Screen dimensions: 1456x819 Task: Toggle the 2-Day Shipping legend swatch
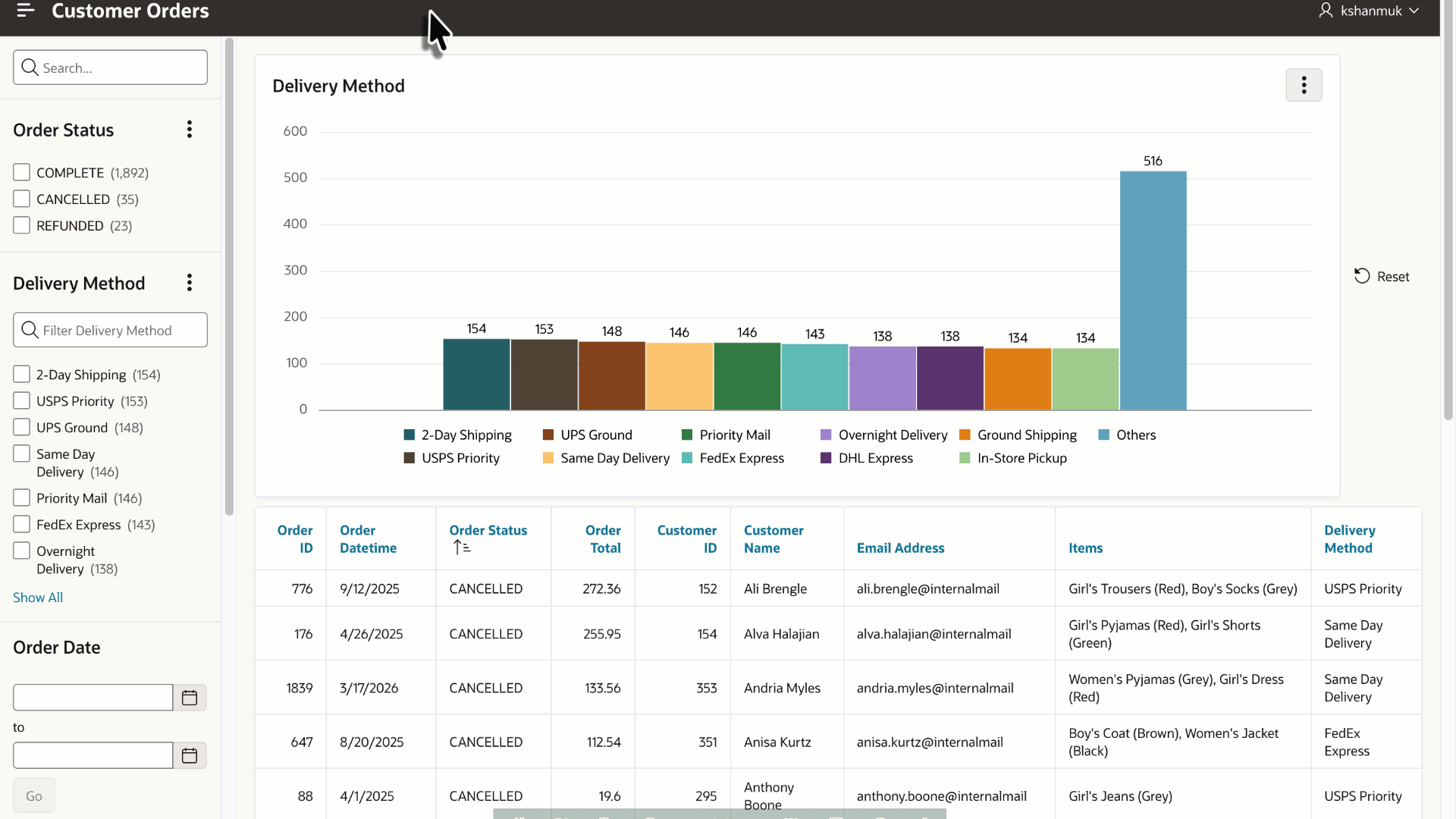409,435
